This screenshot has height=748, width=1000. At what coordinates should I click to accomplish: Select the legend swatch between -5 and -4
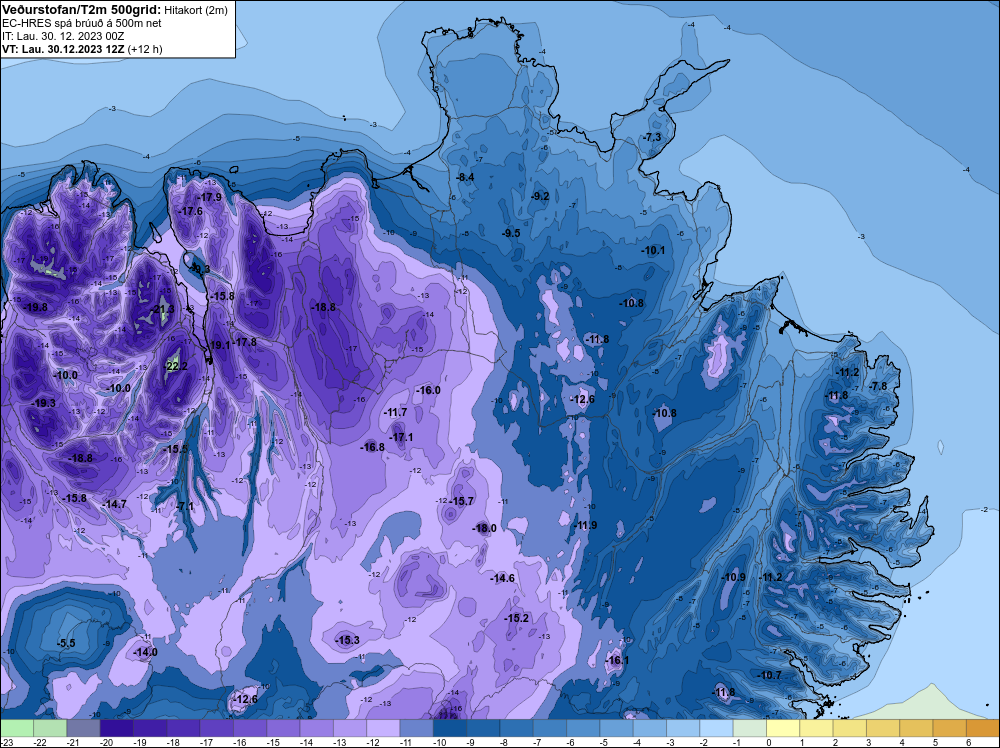(x=616, y=728)
